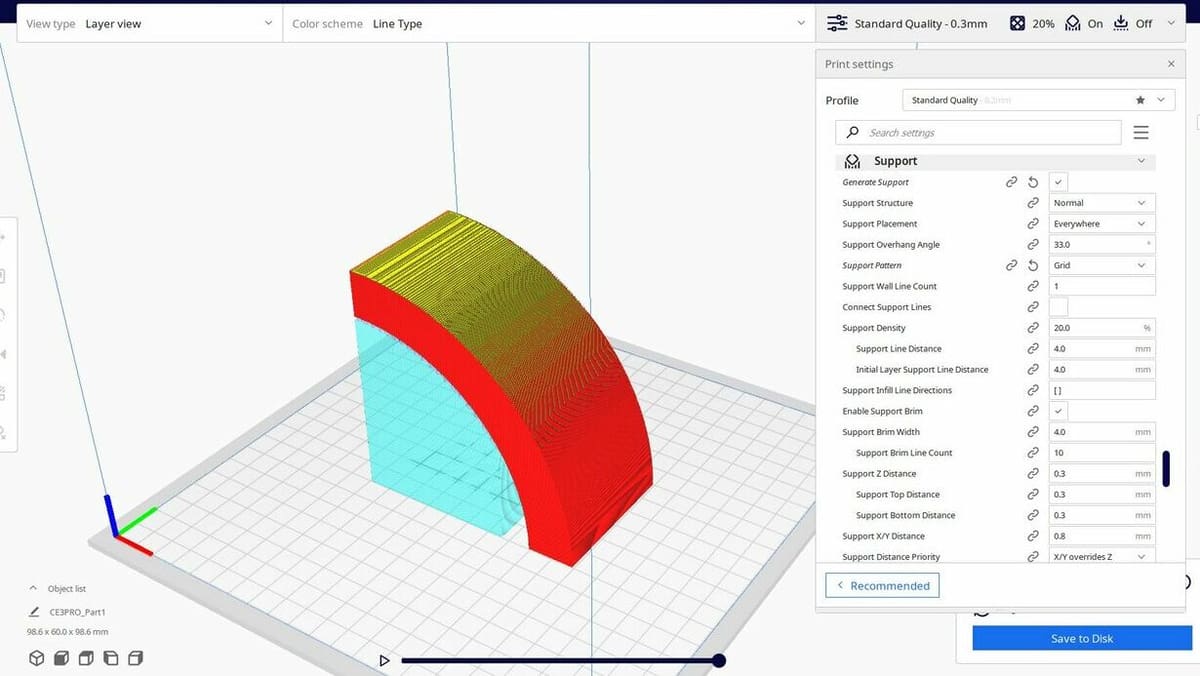1200x676 pixels.
Task: Collapse the Support section chevron
Action: coord(1141,161)
